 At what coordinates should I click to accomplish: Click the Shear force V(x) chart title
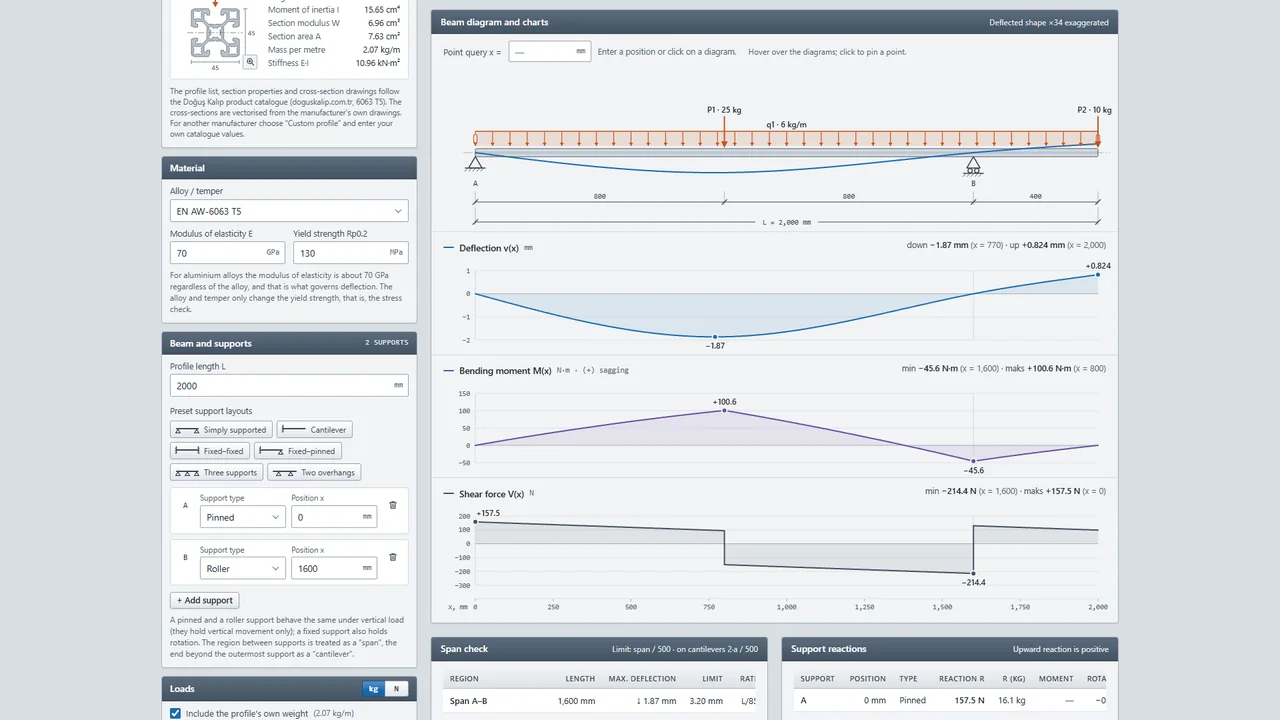(x=491, y=494)
